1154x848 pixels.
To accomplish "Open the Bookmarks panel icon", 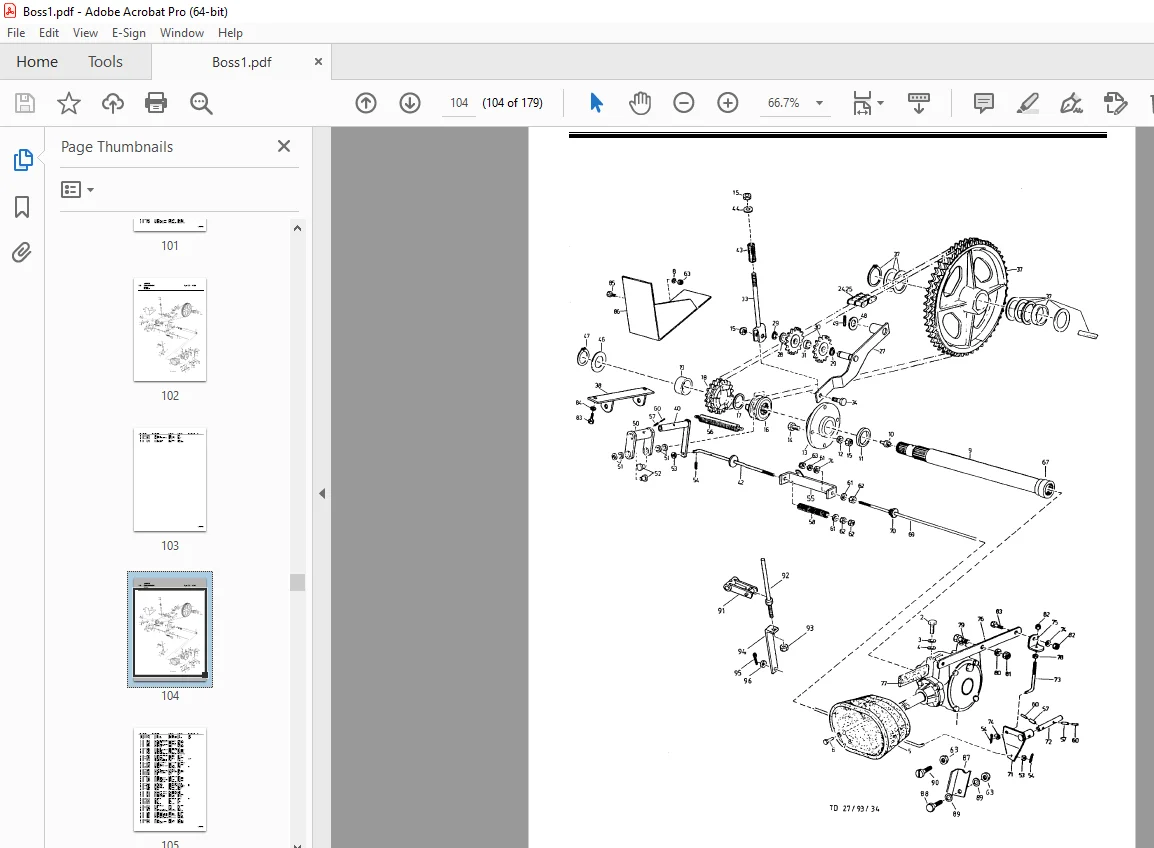I will [22, 207].
